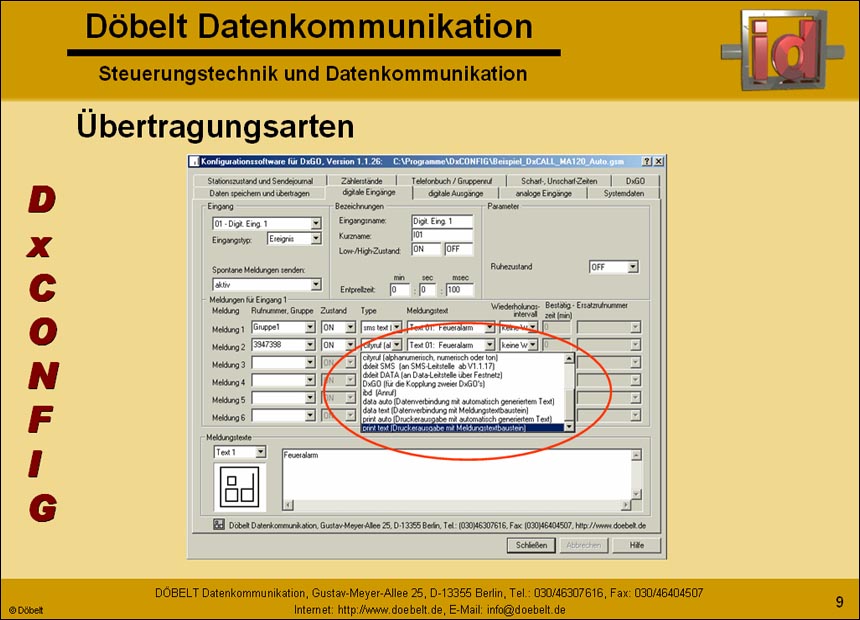Collapse the Meldung 2 Type 'cityruf' dropdown
Screen dimensions: 860x620
tap(397, 345)
